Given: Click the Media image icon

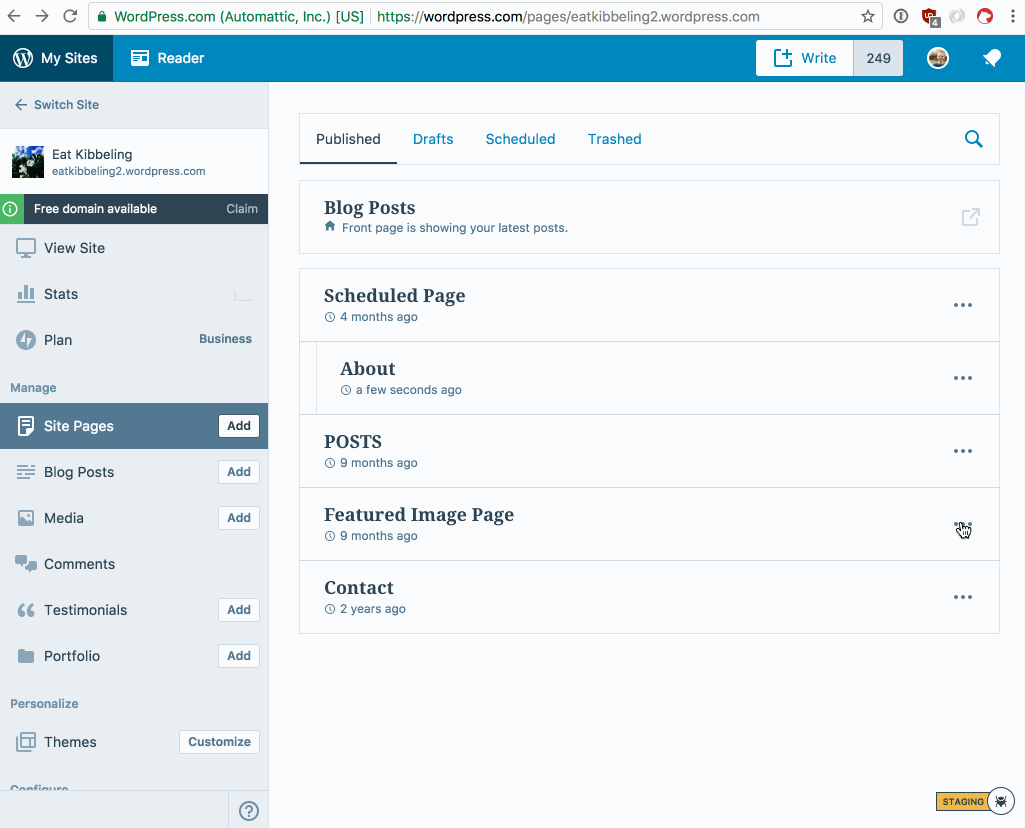Looking at the screenshot, I should [x=25, y=518].
